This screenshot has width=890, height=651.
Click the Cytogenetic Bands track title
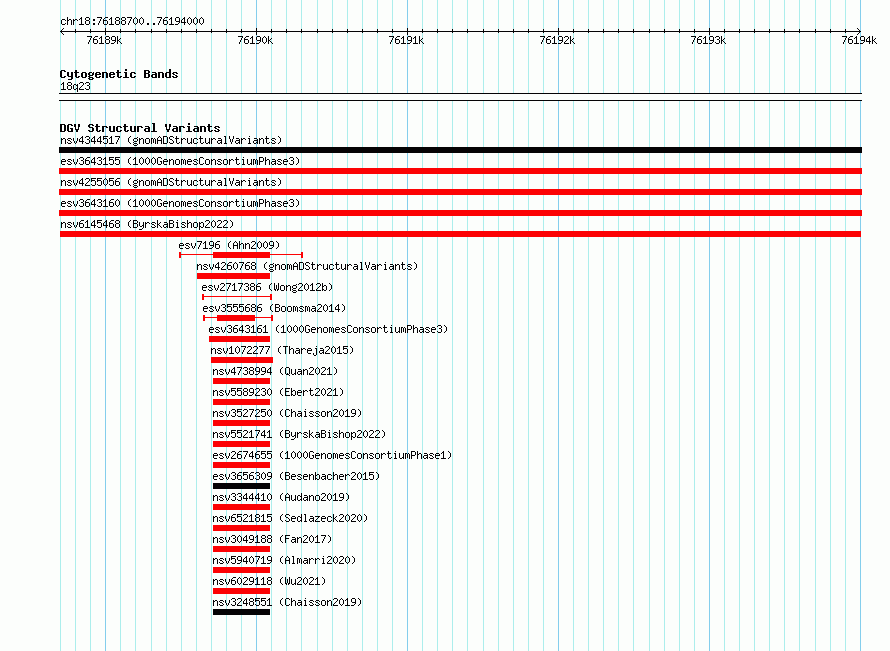coord(119,74)
